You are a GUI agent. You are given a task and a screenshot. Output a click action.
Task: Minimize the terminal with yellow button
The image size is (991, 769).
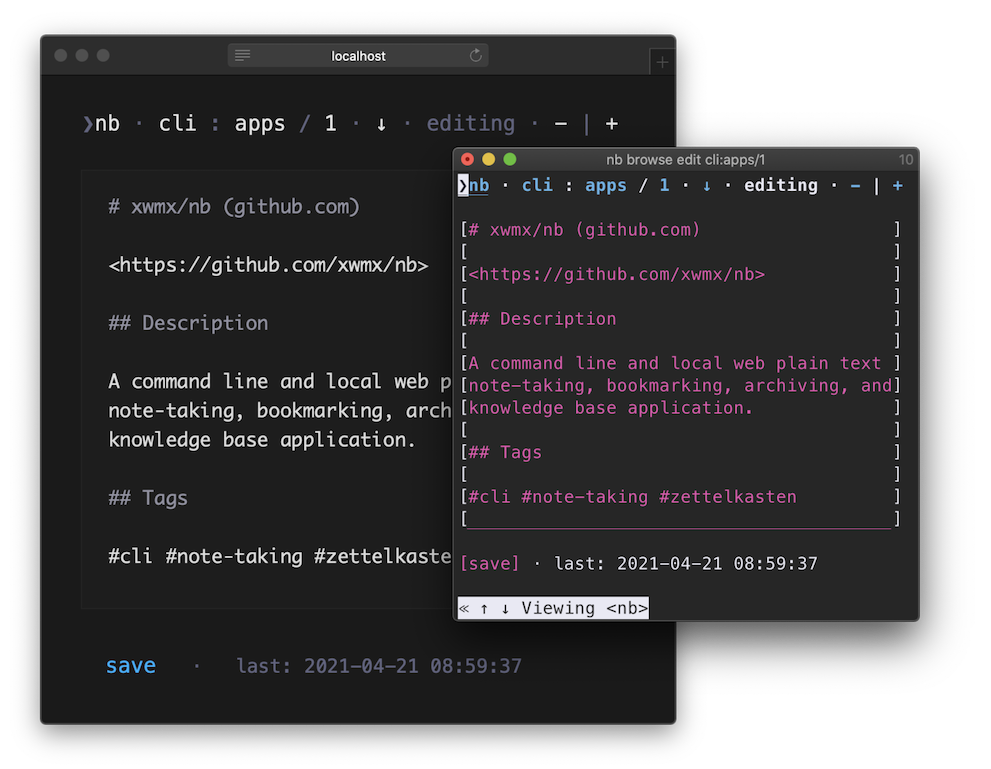(489, 159)
